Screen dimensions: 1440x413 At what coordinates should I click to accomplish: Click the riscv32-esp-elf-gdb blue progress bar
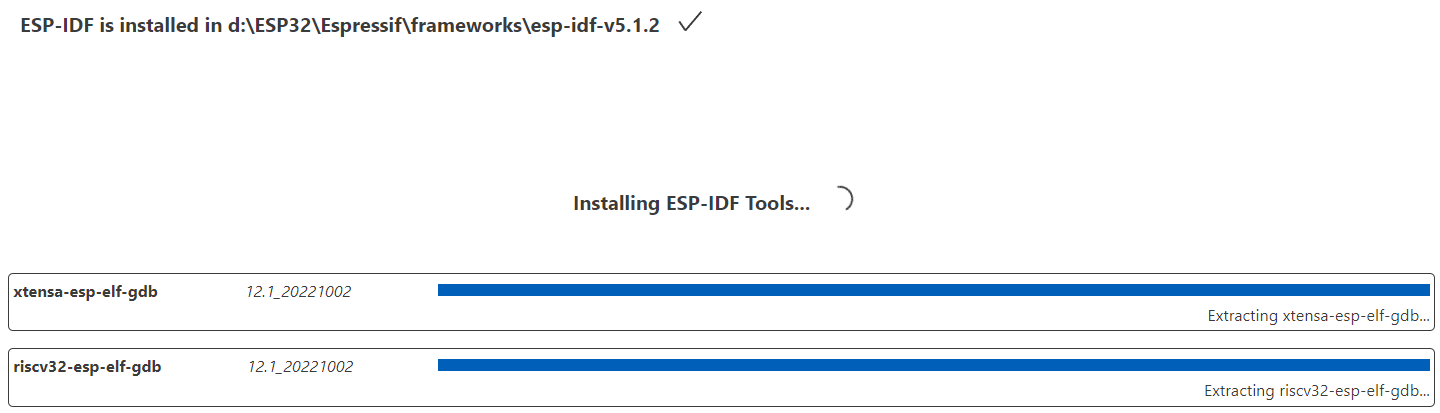tap(933, 365)
